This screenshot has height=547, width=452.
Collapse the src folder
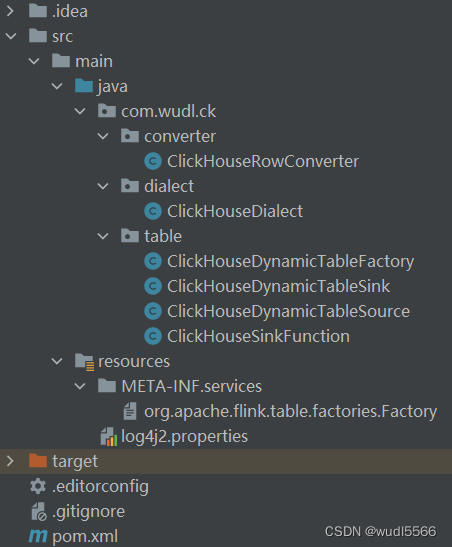click(x=11, y=36)
